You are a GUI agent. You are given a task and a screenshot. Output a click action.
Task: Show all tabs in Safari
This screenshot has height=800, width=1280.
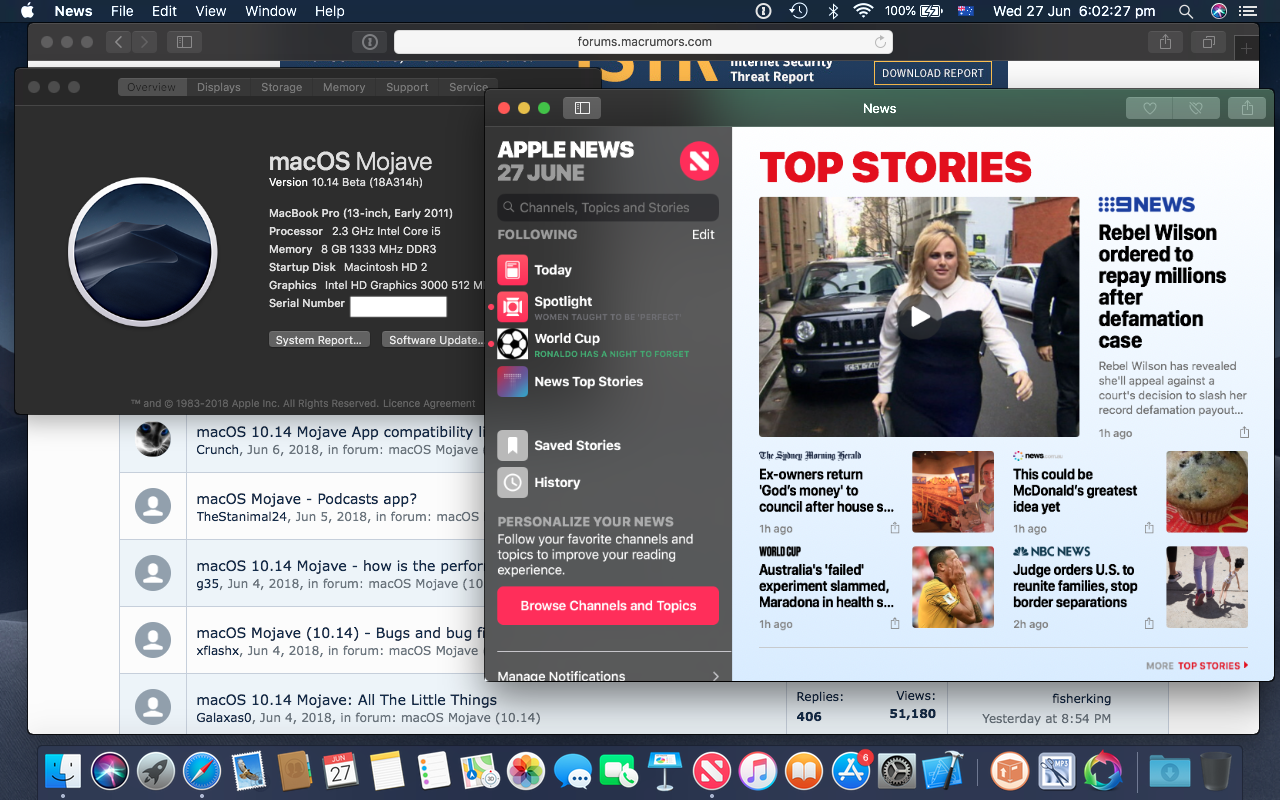click(1209, 42)
